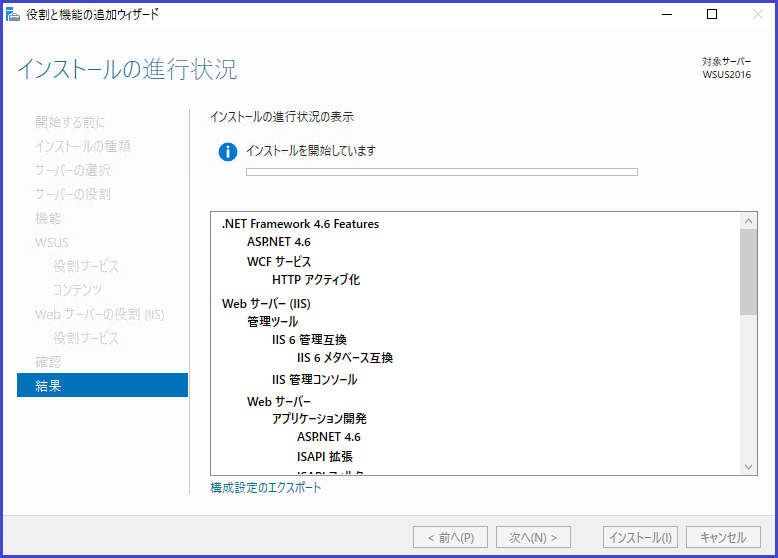The image size is (778, 558).
Task: Click the Web サーバー (IIS) entry
Action: [x=266, y=304]
